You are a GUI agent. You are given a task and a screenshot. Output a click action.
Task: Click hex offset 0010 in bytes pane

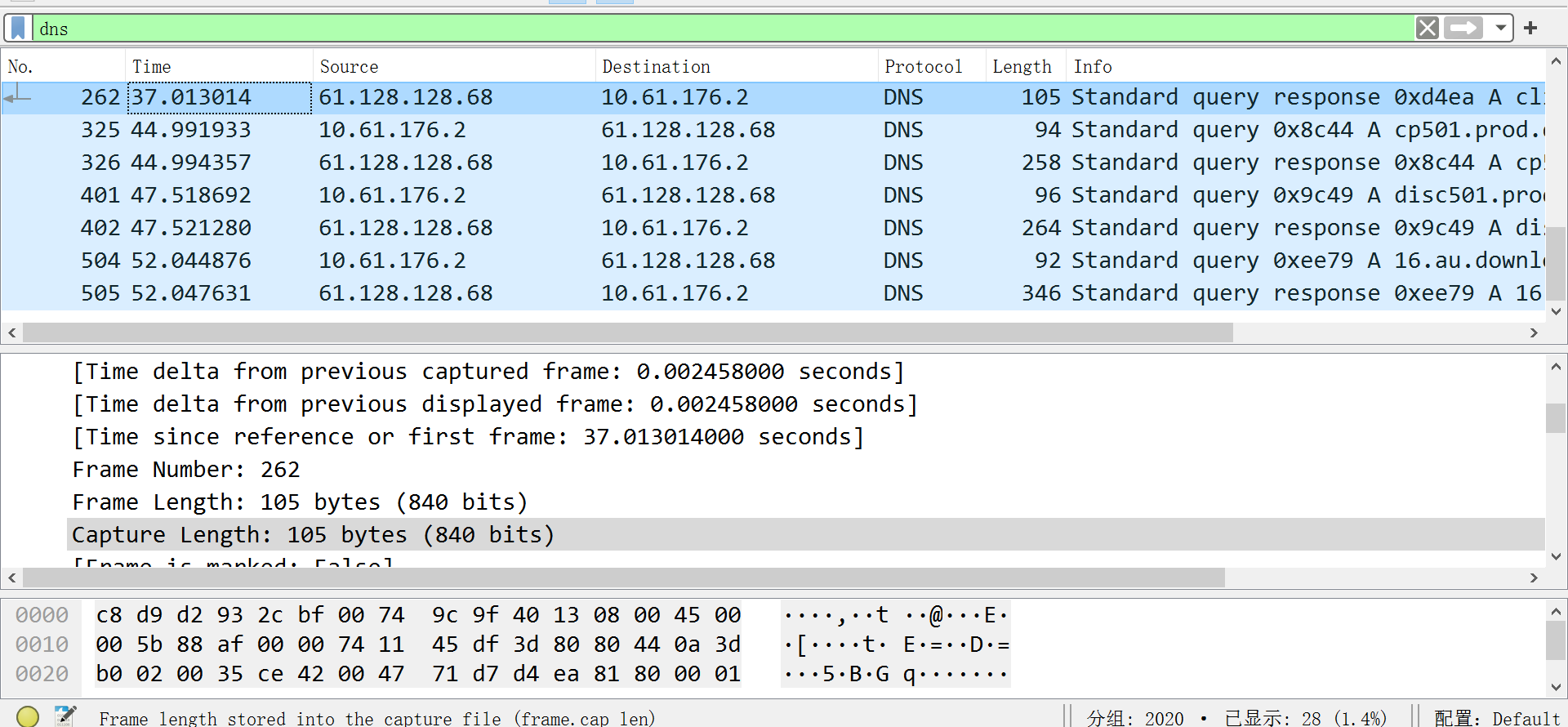[42, 644]
